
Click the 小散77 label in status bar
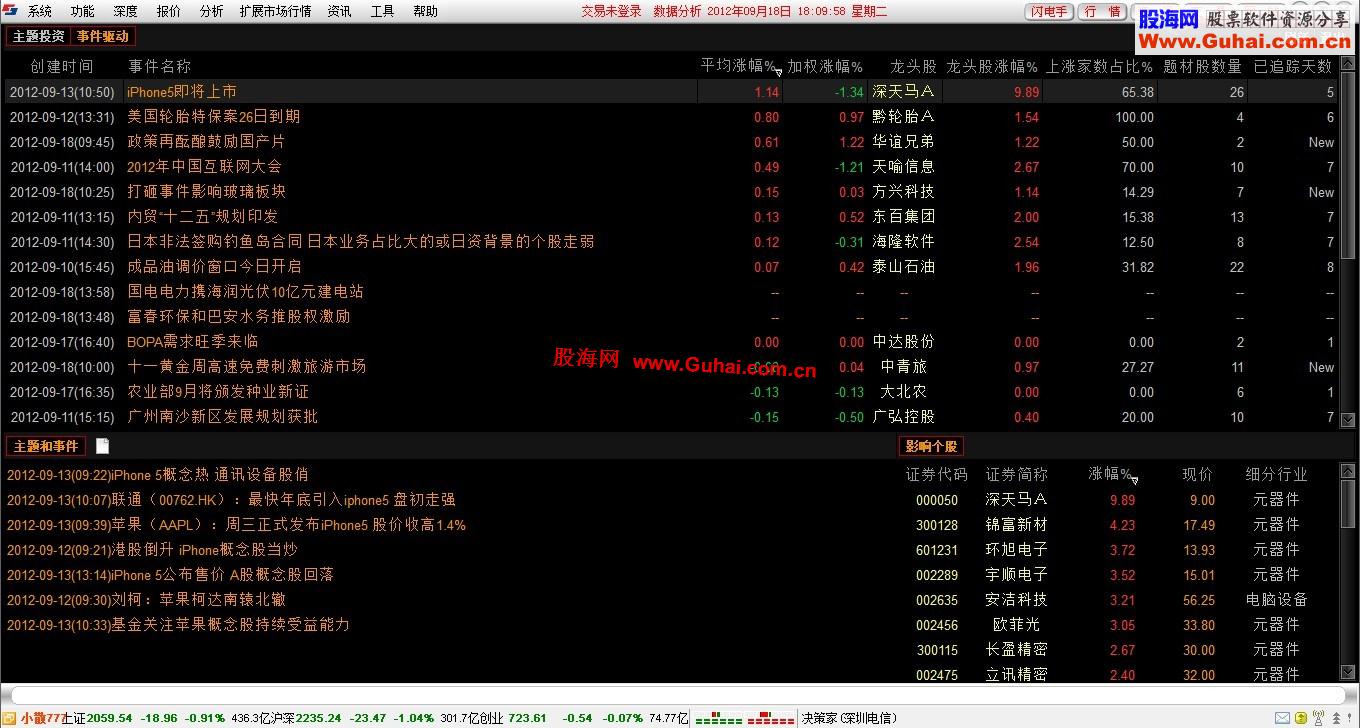coord(41,718)
